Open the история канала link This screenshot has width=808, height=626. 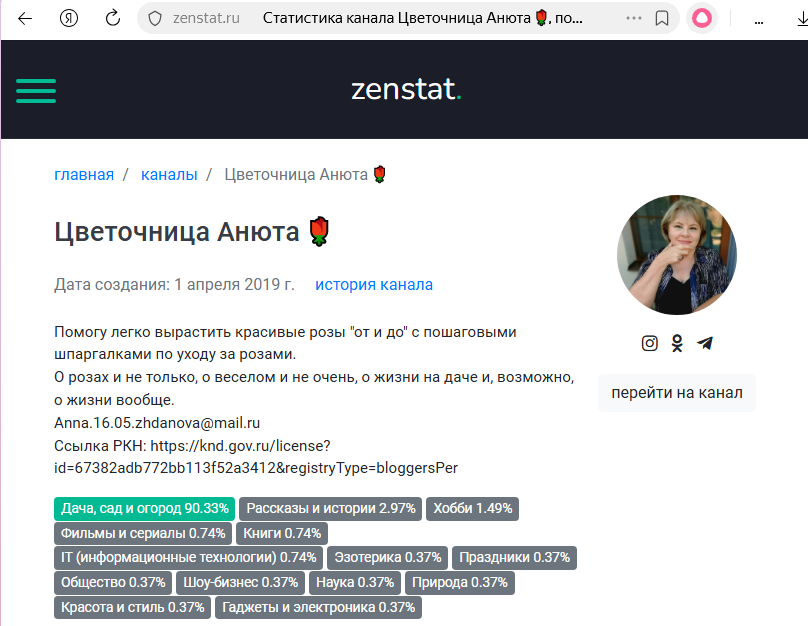[373, 284]
